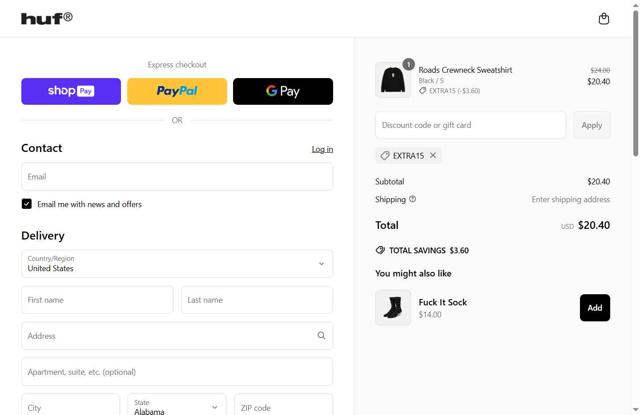Screen dimensions: 640x415
Task: Add Fuck It Sock to order
Action: (x=595, y=308)
